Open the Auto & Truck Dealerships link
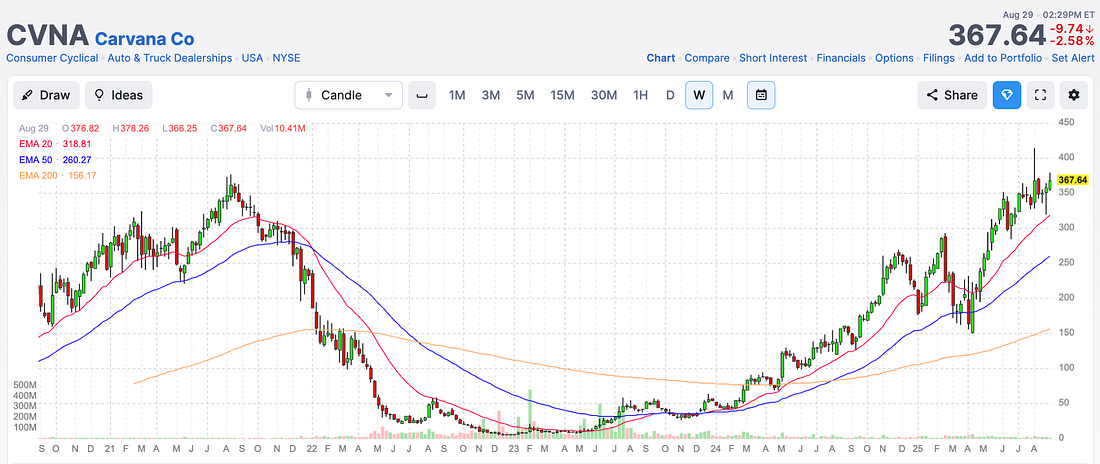 tap(170, 58)
